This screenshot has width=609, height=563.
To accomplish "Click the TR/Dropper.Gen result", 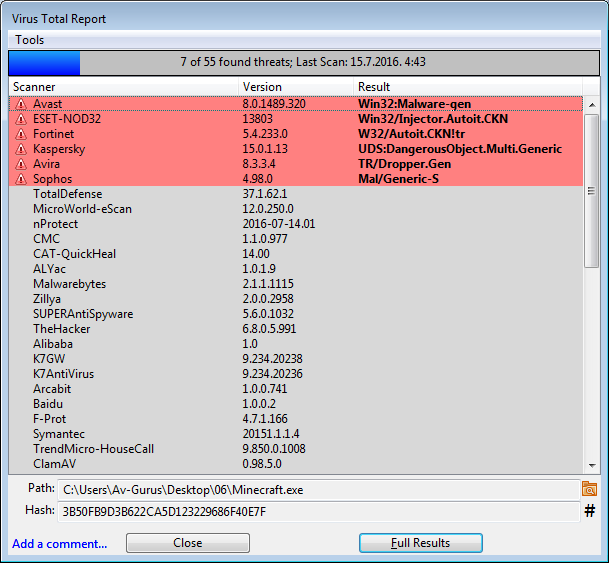I will [404, 164].
